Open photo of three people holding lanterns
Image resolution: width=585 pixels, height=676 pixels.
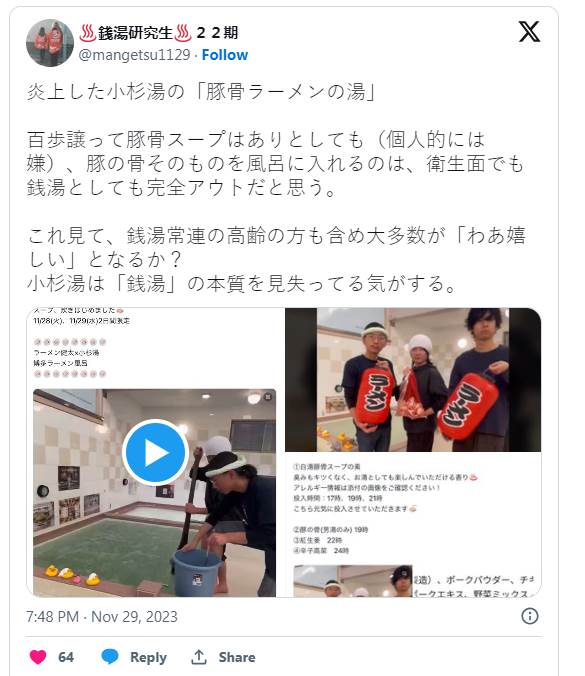pyautogui.click(x=413, y=379)
